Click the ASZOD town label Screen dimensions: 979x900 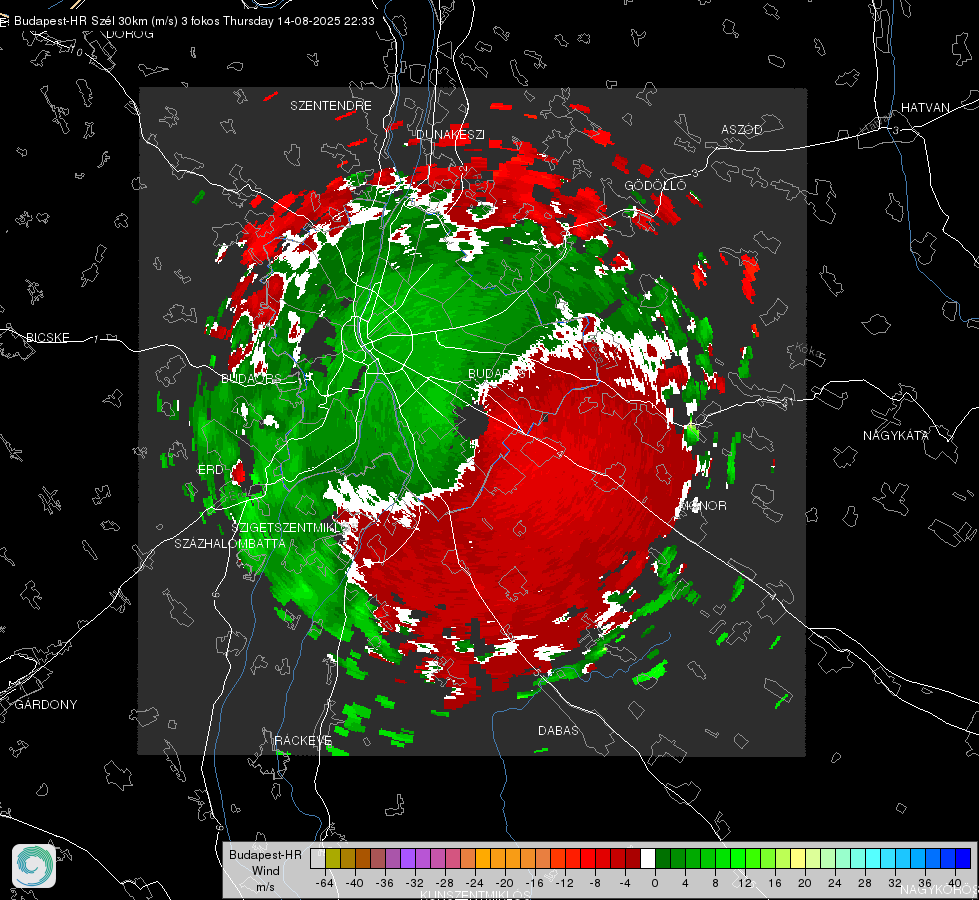point(742,129)
